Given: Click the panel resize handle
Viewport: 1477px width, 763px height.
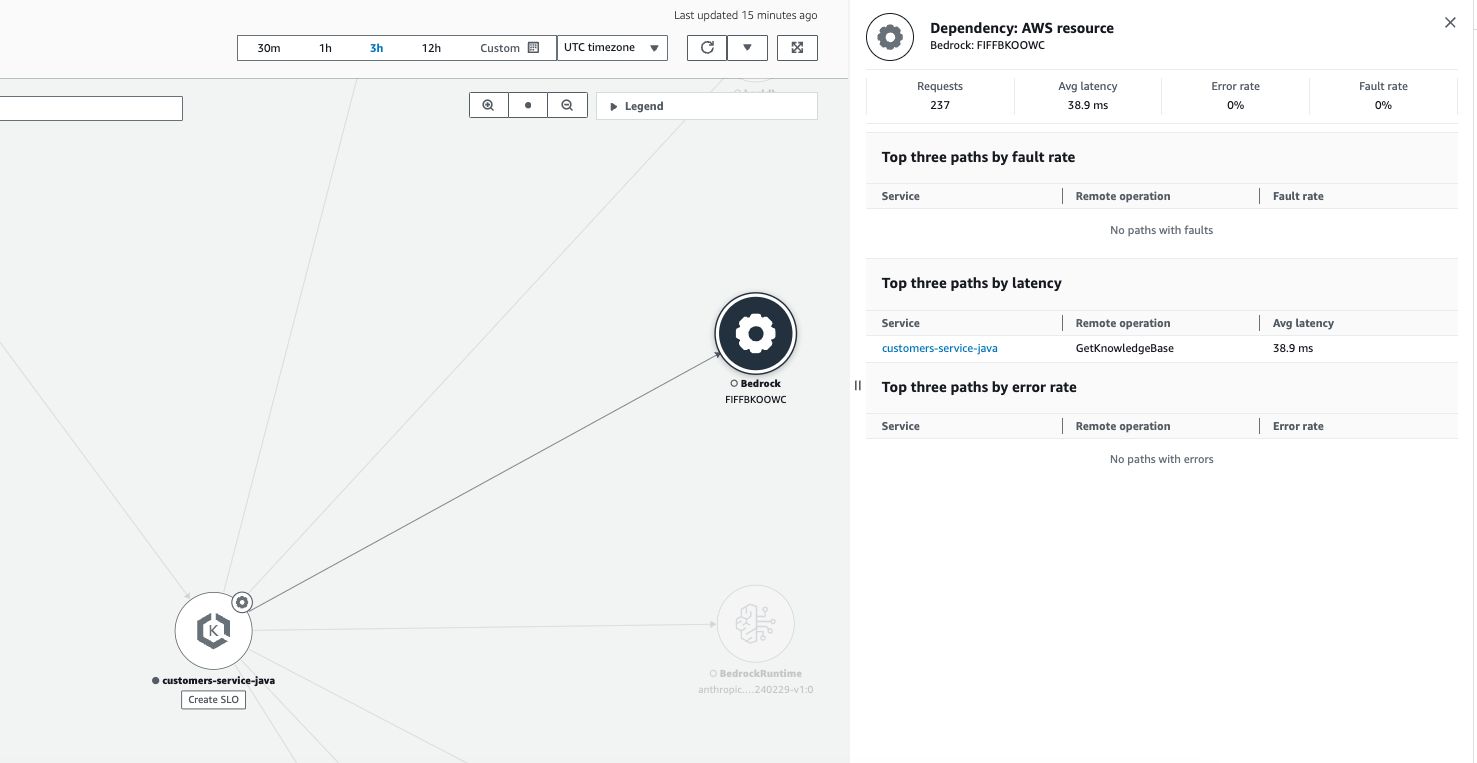Looking at the screenshot, I should point(857,385).
